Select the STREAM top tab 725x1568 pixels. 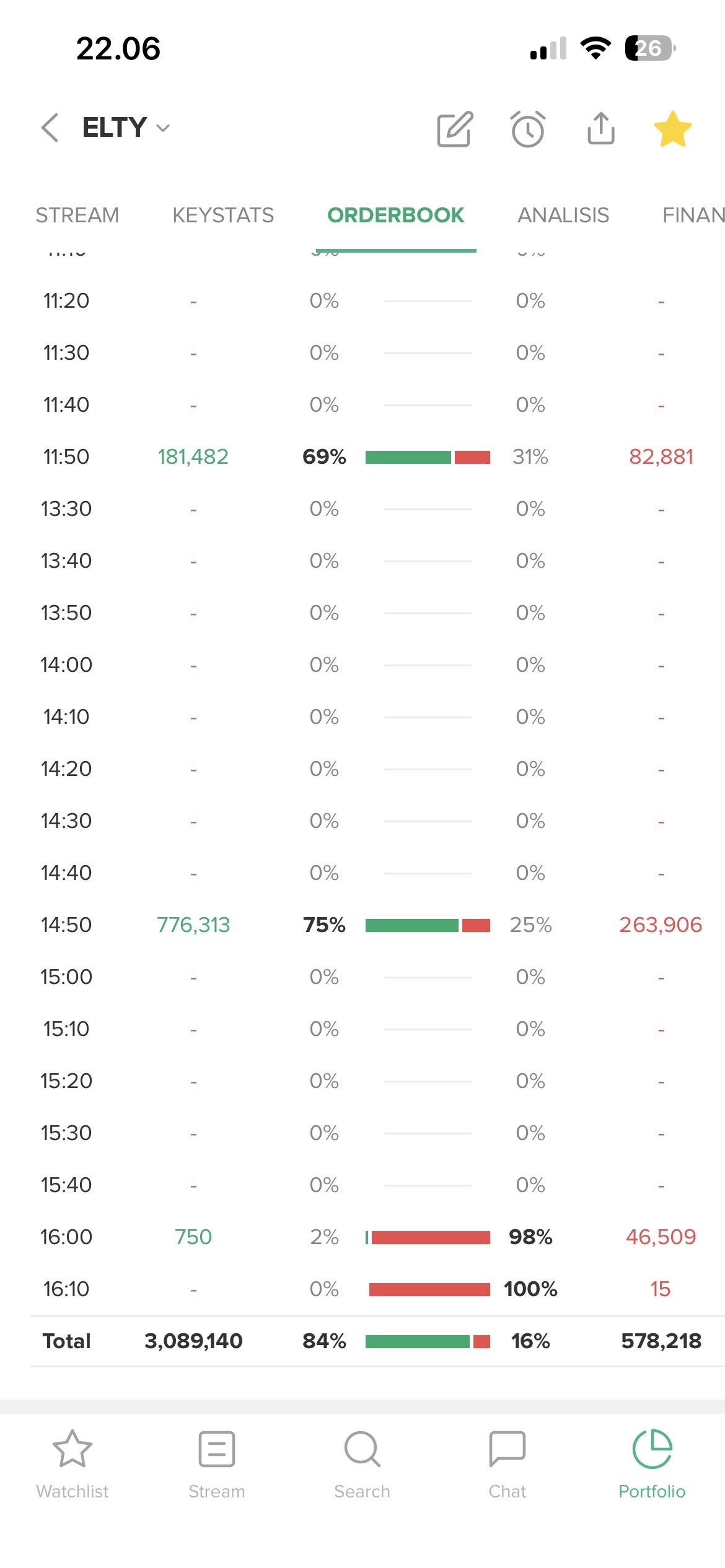coord(77,215)
